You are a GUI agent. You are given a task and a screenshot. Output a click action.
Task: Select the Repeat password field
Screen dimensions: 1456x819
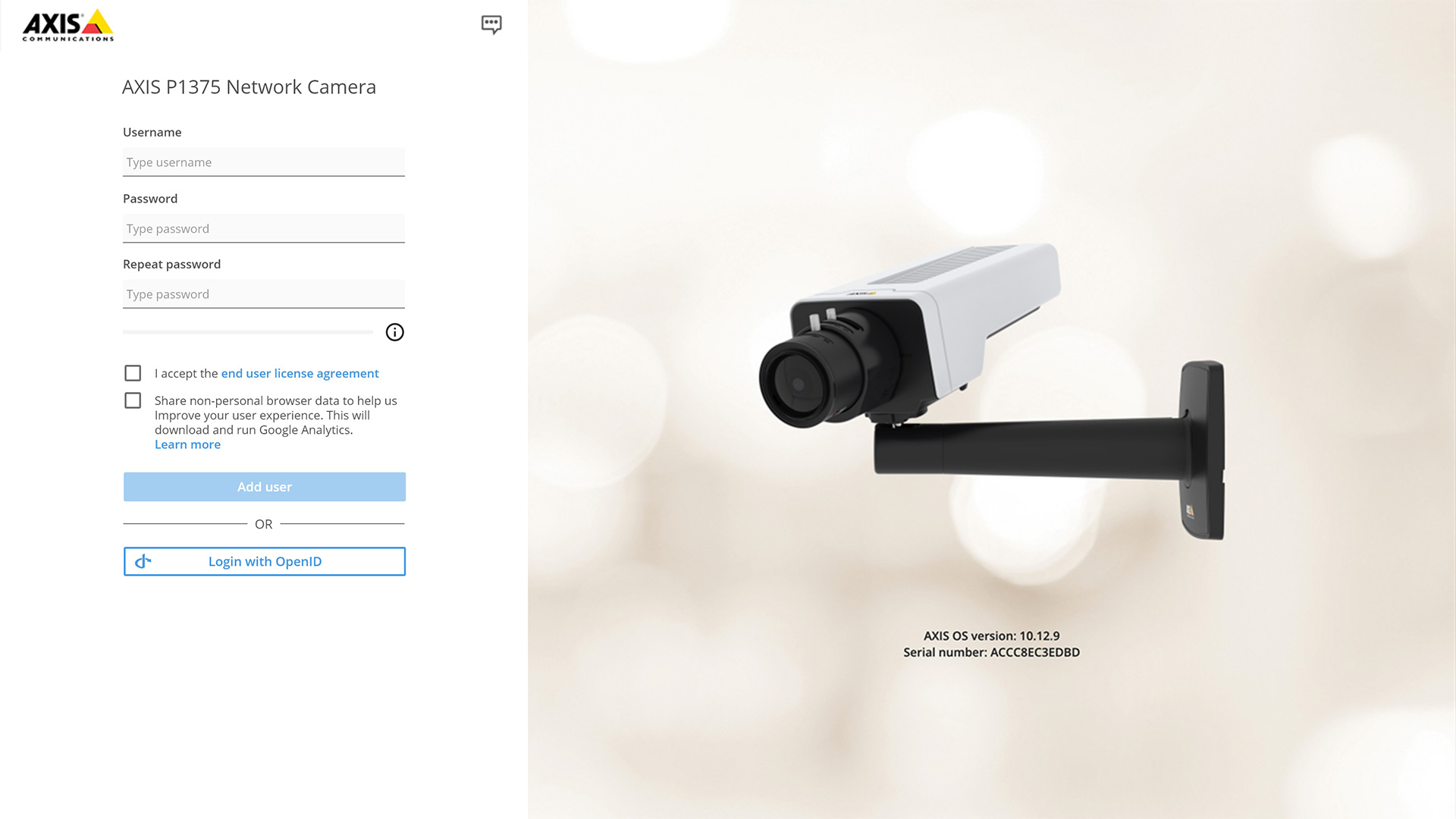click(264, 294)
